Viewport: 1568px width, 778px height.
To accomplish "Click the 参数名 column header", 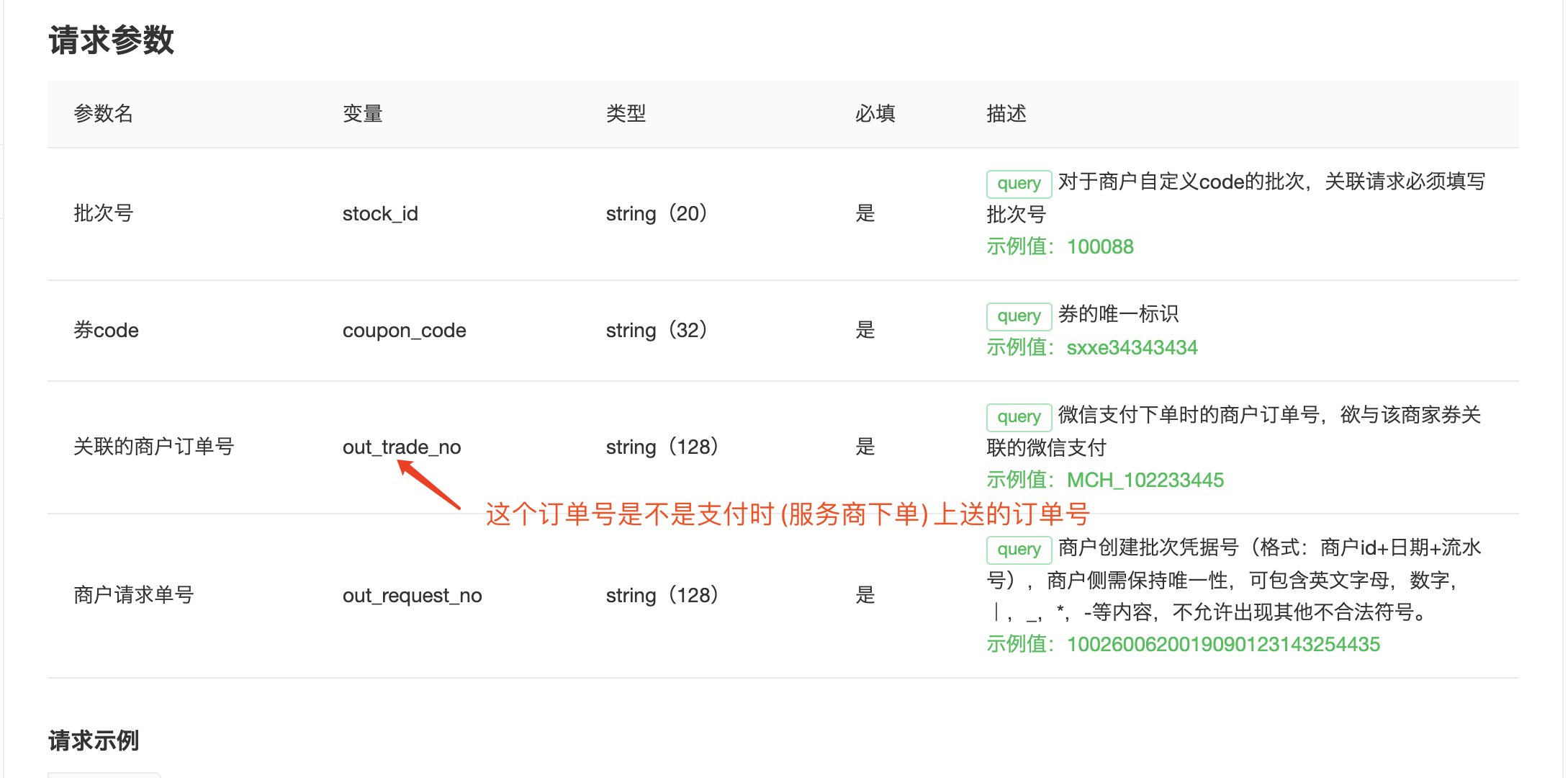I will [x=104, y=114].
